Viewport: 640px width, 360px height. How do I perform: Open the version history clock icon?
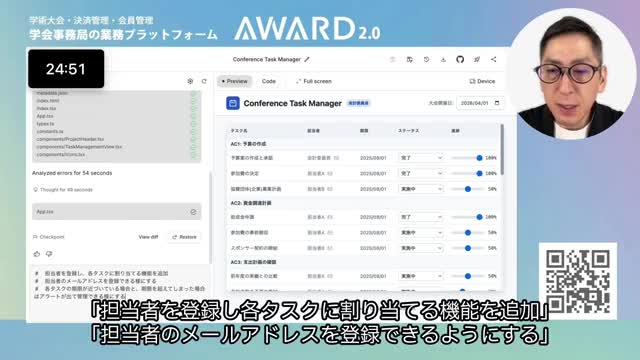426,60
